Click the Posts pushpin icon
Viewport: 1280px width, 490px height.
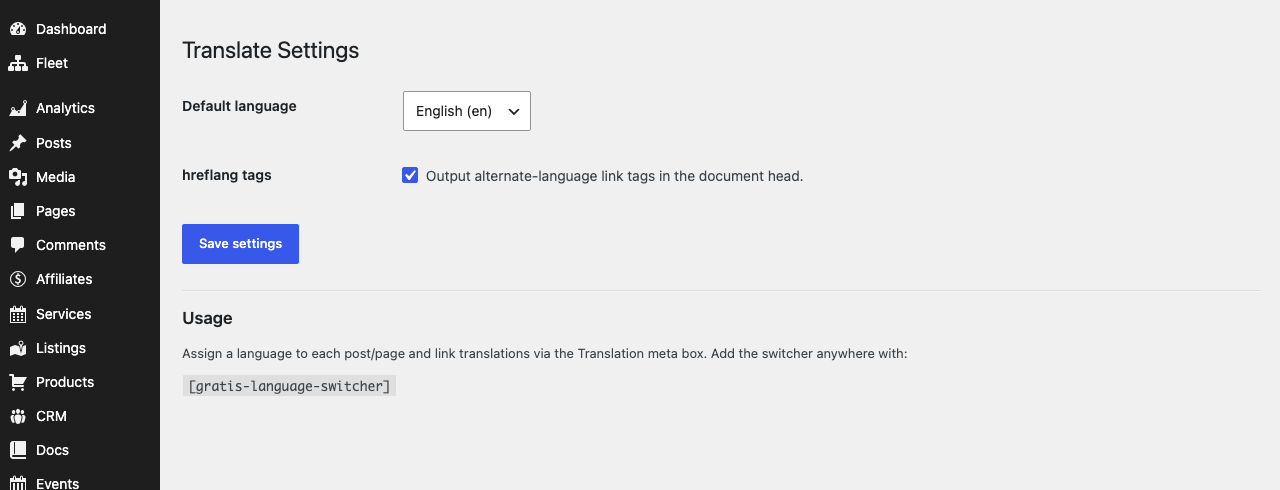coord(18,143)
